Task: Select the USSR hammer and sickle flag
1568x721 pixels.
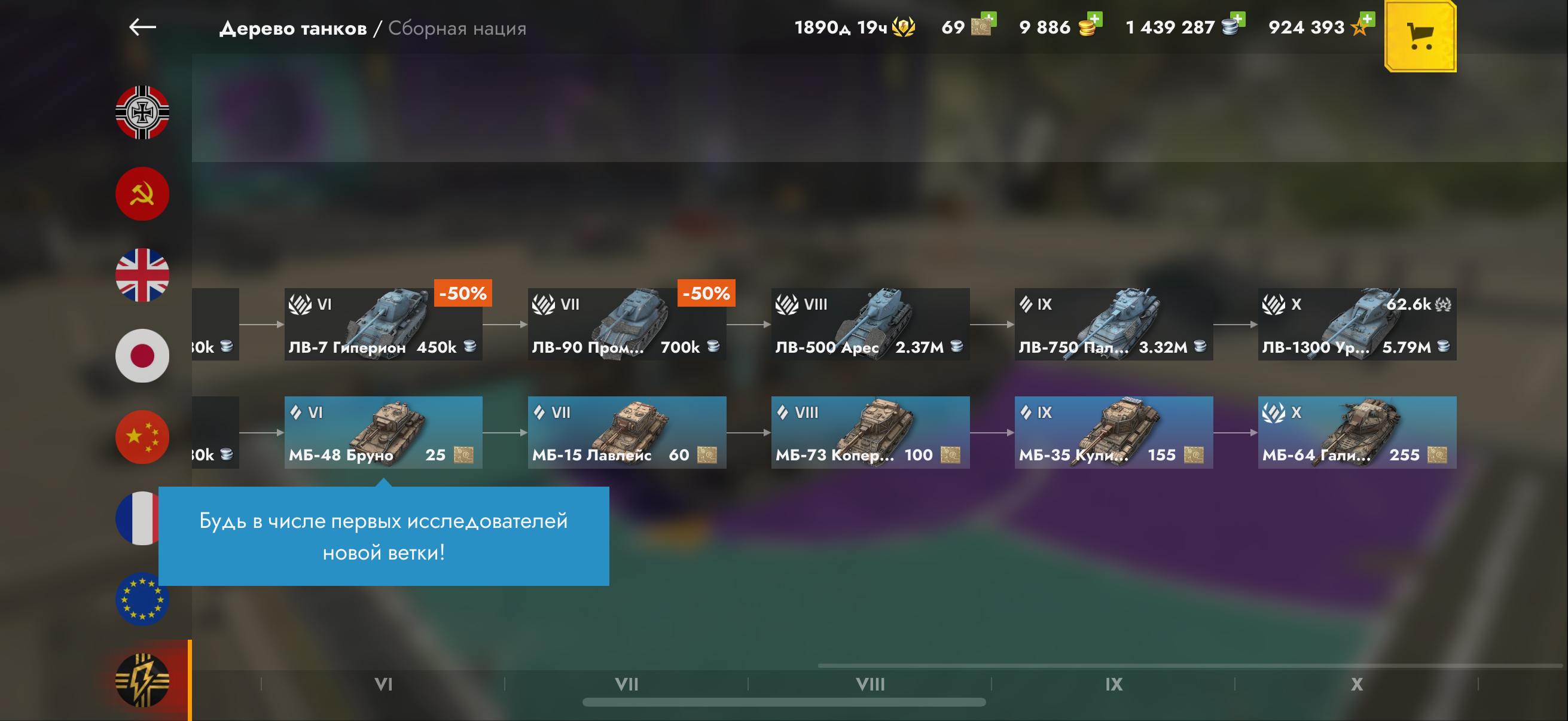Action: 142,194
